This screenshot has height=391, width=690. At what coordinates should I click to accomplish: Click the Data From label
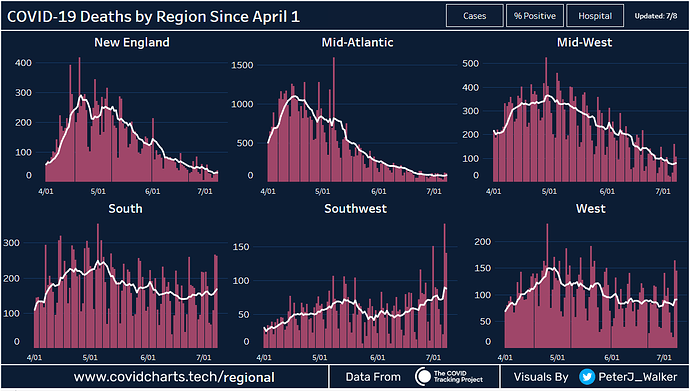[373, 377]
